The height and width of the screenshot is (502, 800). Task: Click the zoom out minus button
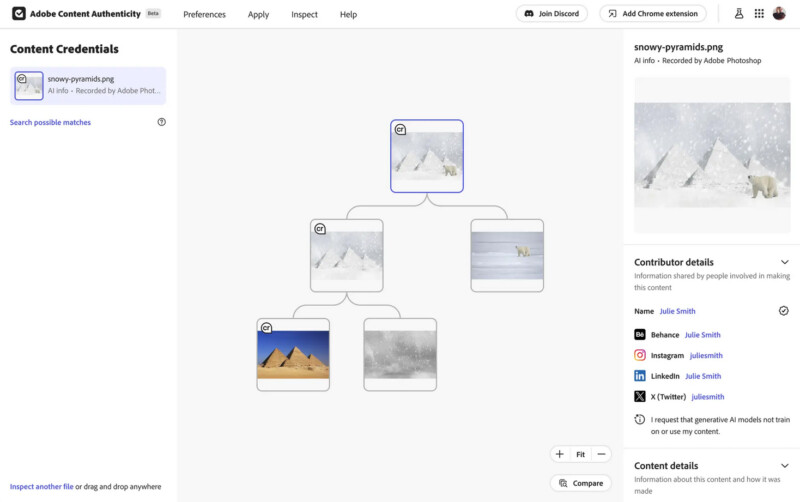(x=601, y=454)
